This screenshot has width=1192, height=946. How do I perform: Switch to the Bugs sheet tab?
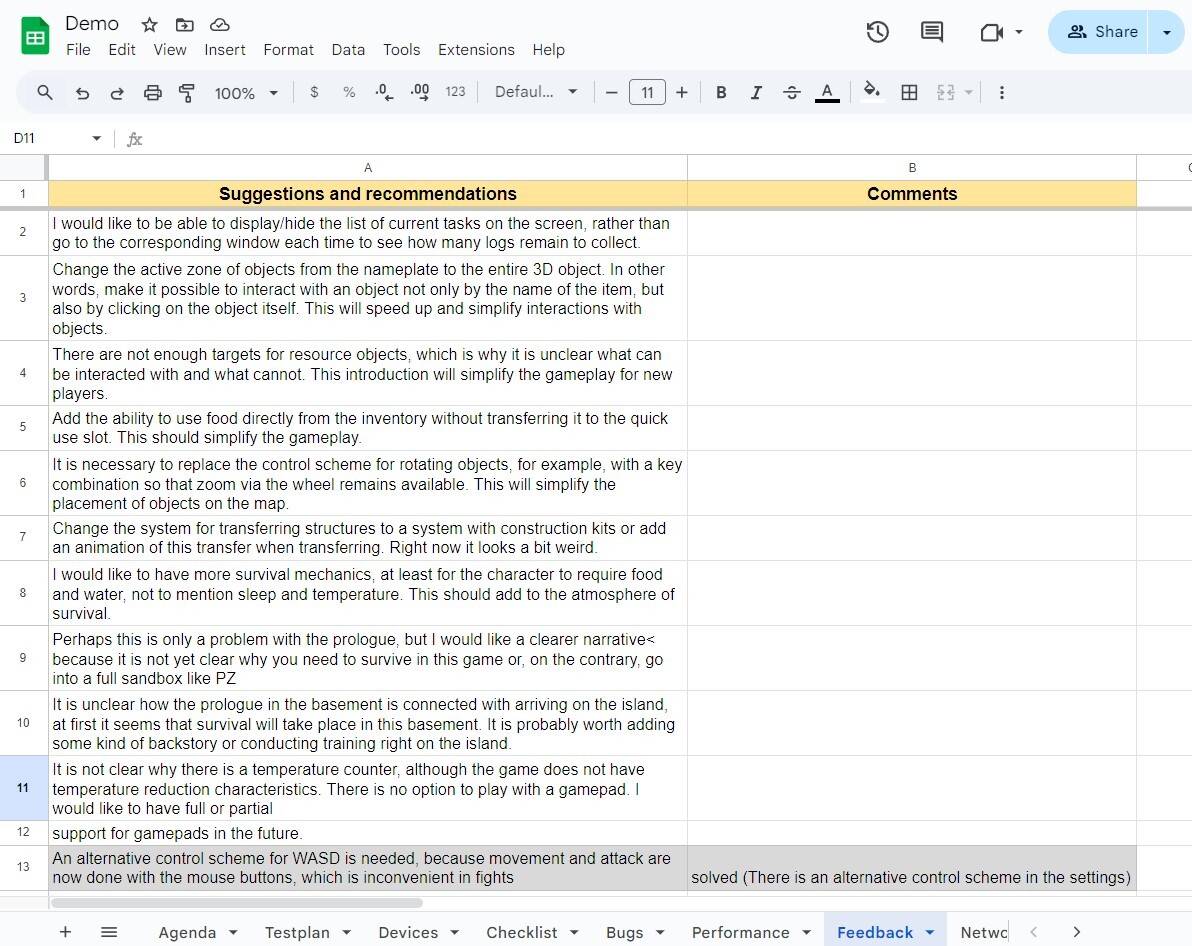click(x=624, y=932)
